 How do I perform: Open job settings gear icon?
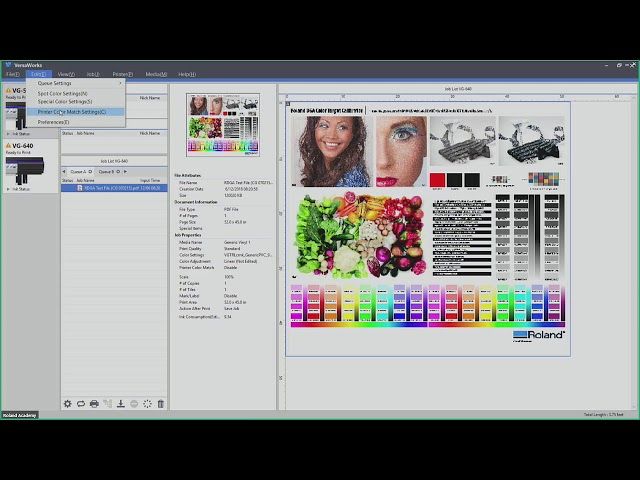pyautogui.click(x=68, y=404)
